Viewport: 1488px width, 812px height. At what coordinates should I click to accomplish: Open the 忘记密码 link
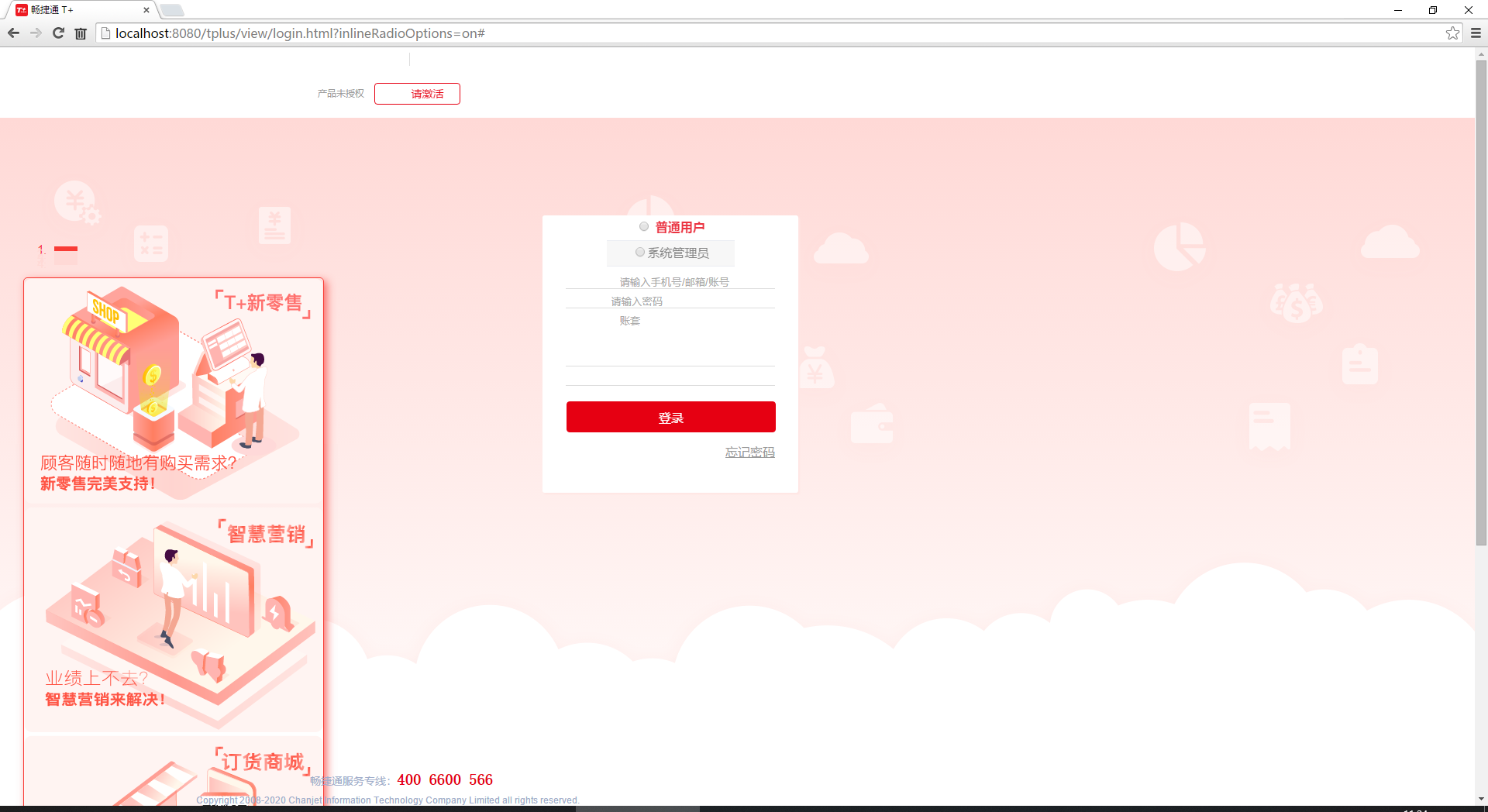tap(749, 452)
